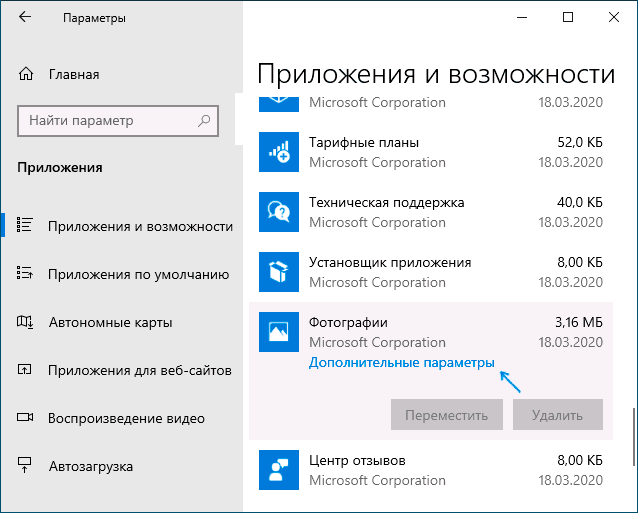
Task: Click the Автономные карты map icon
Action: pos(24,322)
